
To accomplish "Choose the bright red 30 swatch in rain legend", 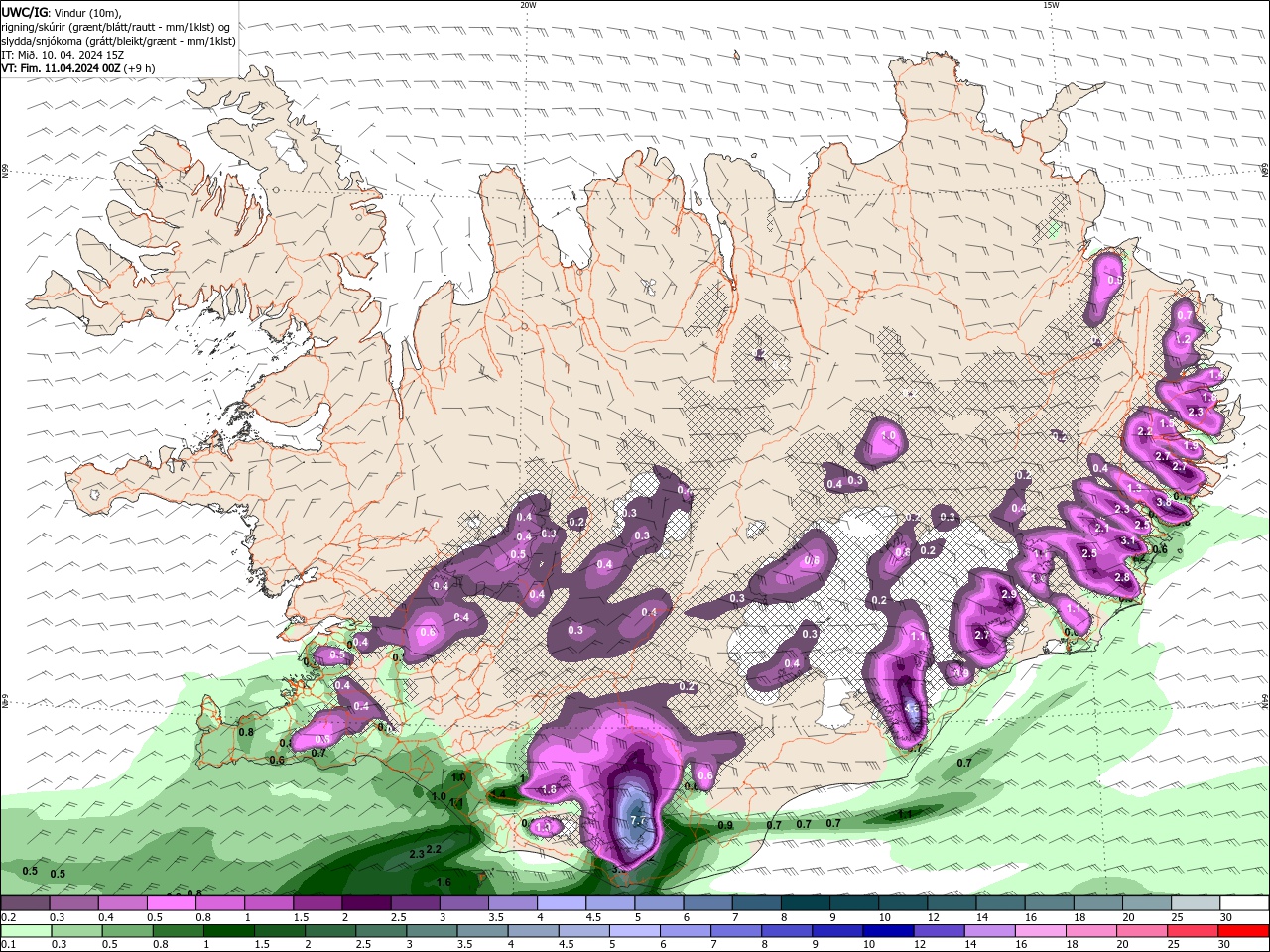I will tap(1242, 931).
